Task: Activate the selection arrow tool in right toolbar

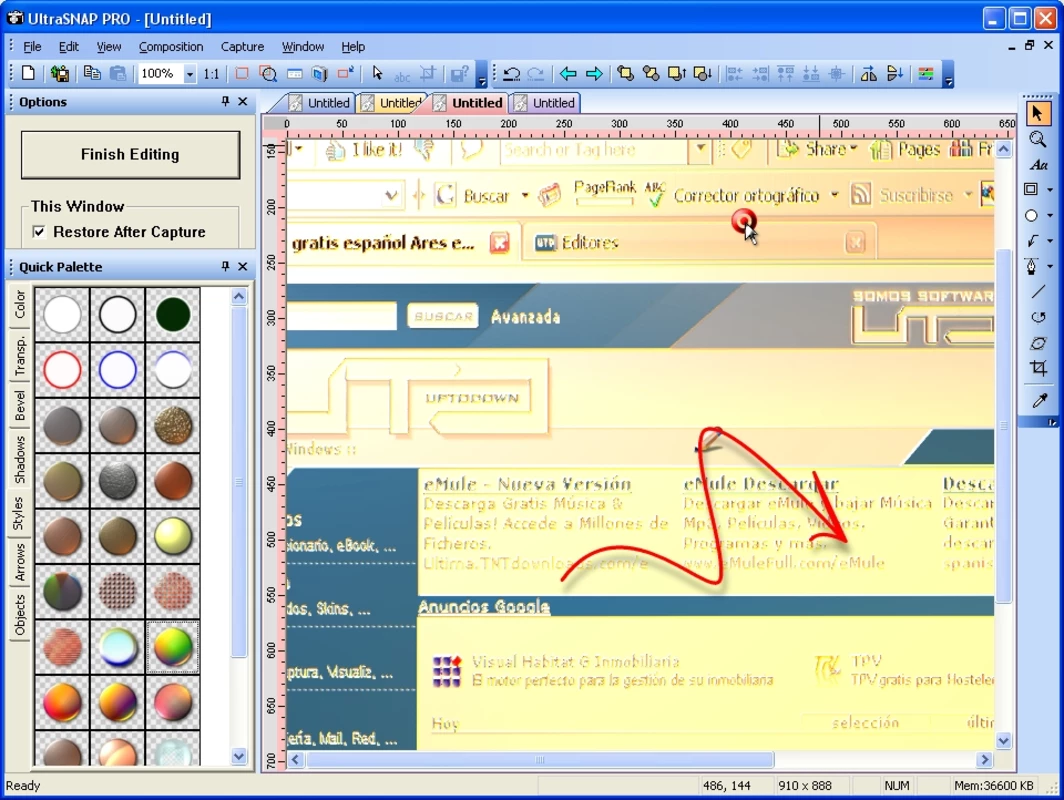Action: 1037,113
